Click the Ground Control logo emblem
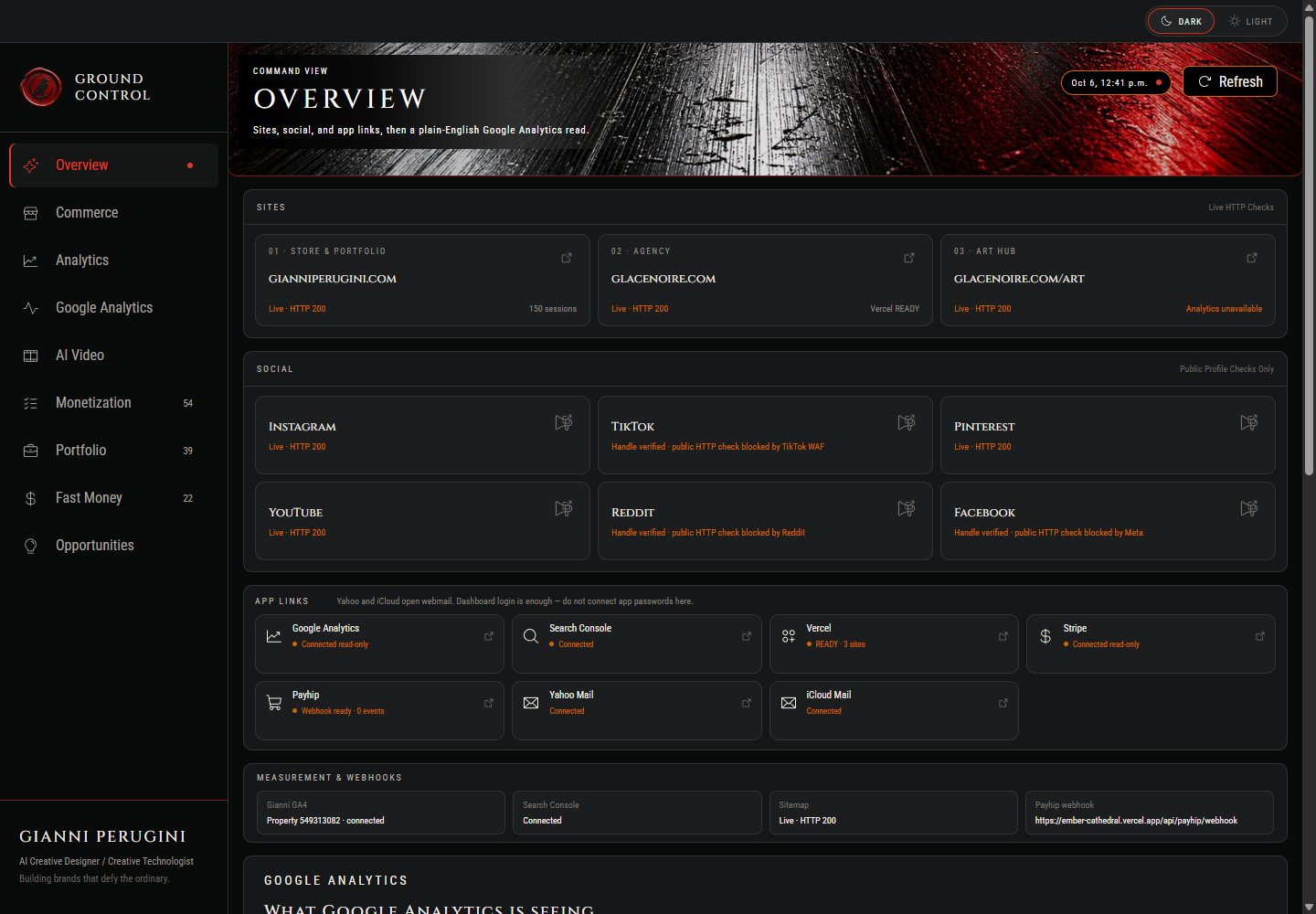 pyautogui.click(x=40, y=87)
